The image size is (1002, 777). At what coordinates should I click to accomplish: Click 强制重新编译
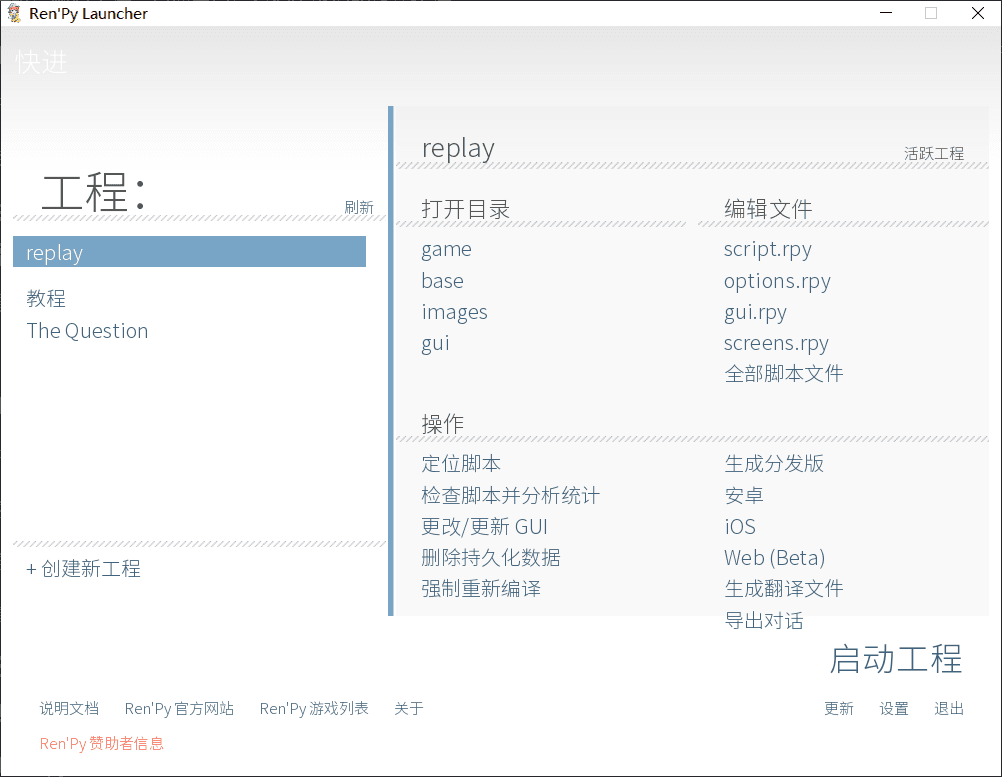click(x=481, y=589)
